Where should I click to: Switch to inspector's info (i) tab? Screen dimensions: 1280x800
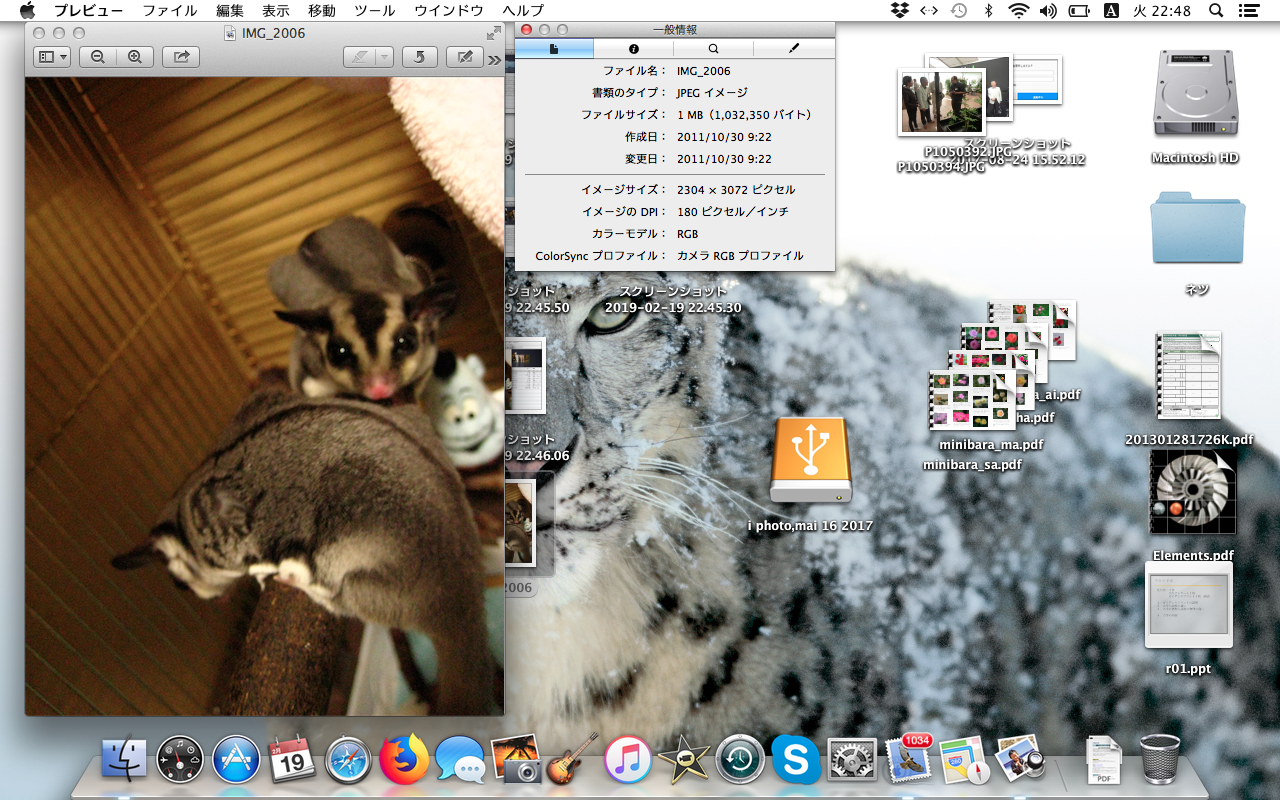click(x=633, y=48)
